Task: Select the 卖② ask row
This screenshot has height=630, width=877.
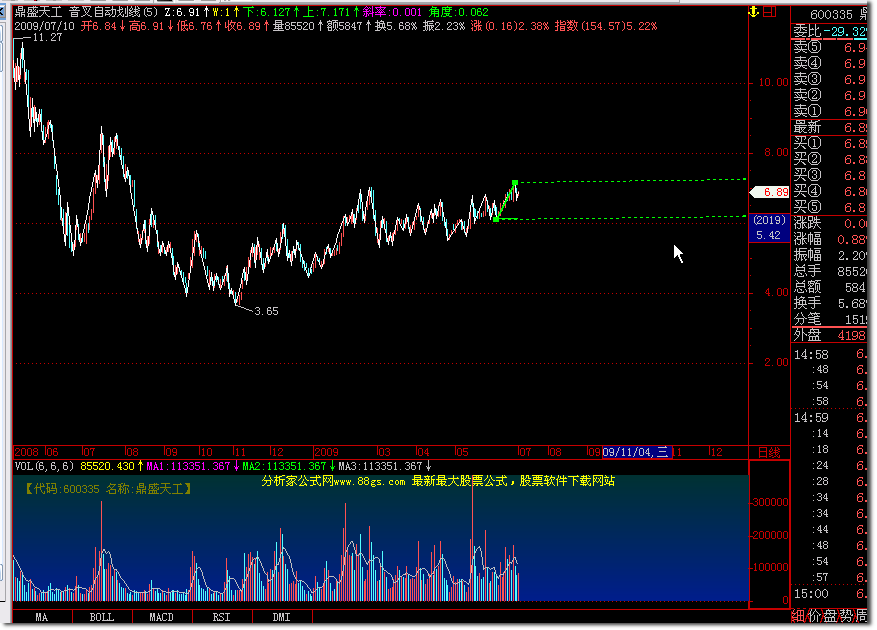Action: [x=829, y=95]
